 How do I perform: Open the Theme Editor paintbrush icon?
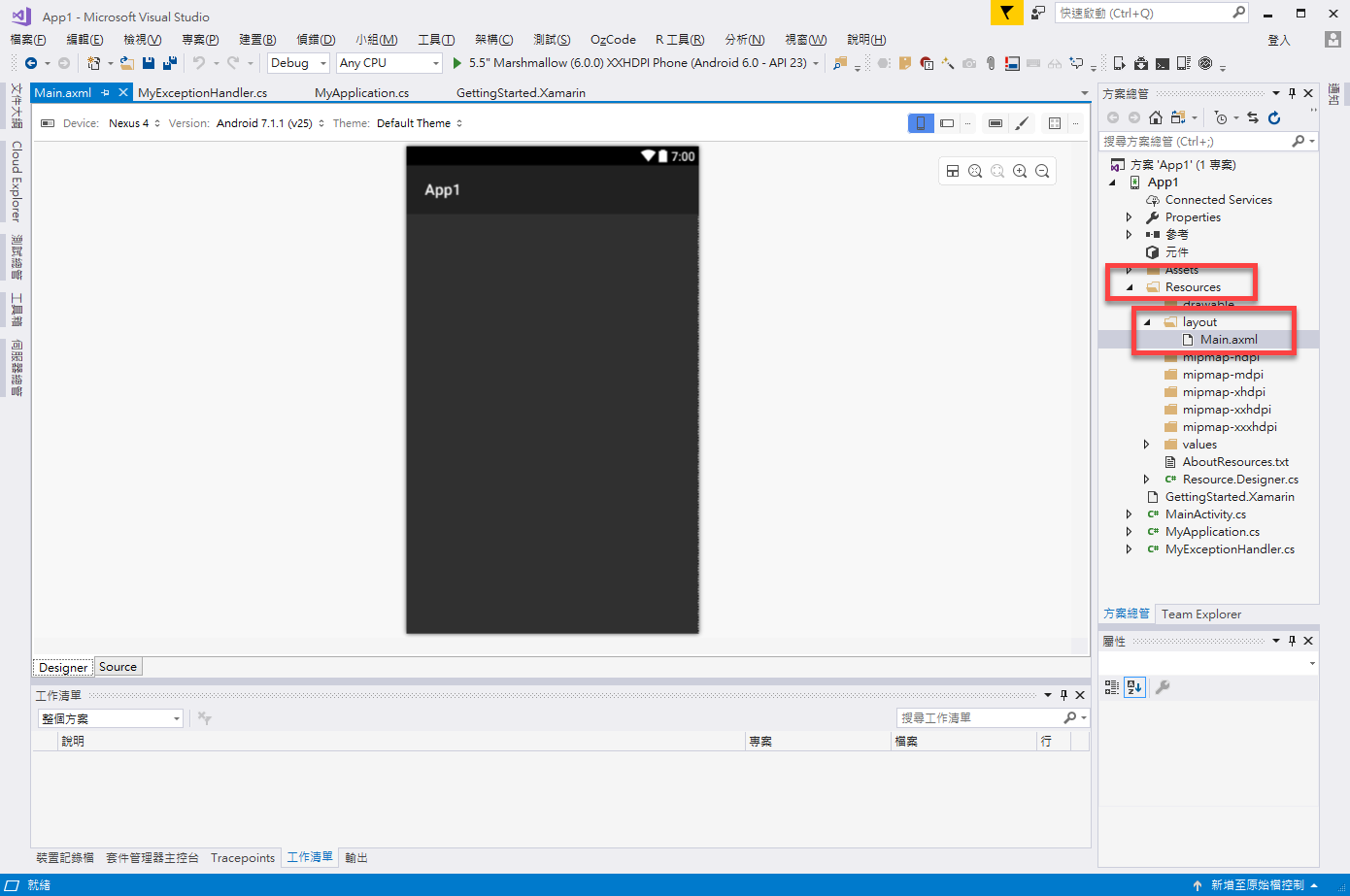(1021, 123)
